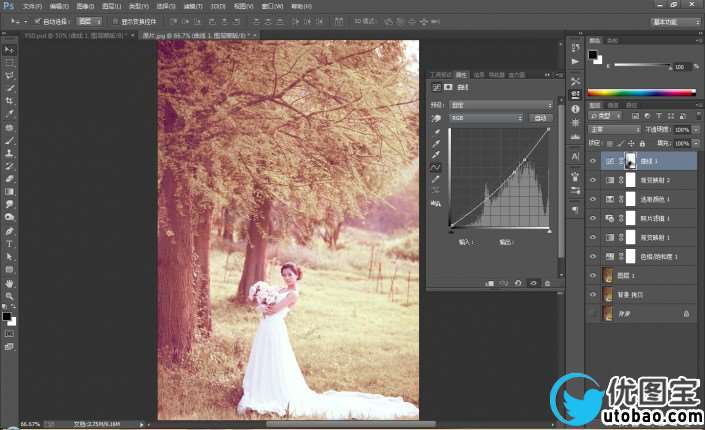
Task: Click the foreground color swatch in Color panel
Action: pyautogui.click(x=593, y=55)
